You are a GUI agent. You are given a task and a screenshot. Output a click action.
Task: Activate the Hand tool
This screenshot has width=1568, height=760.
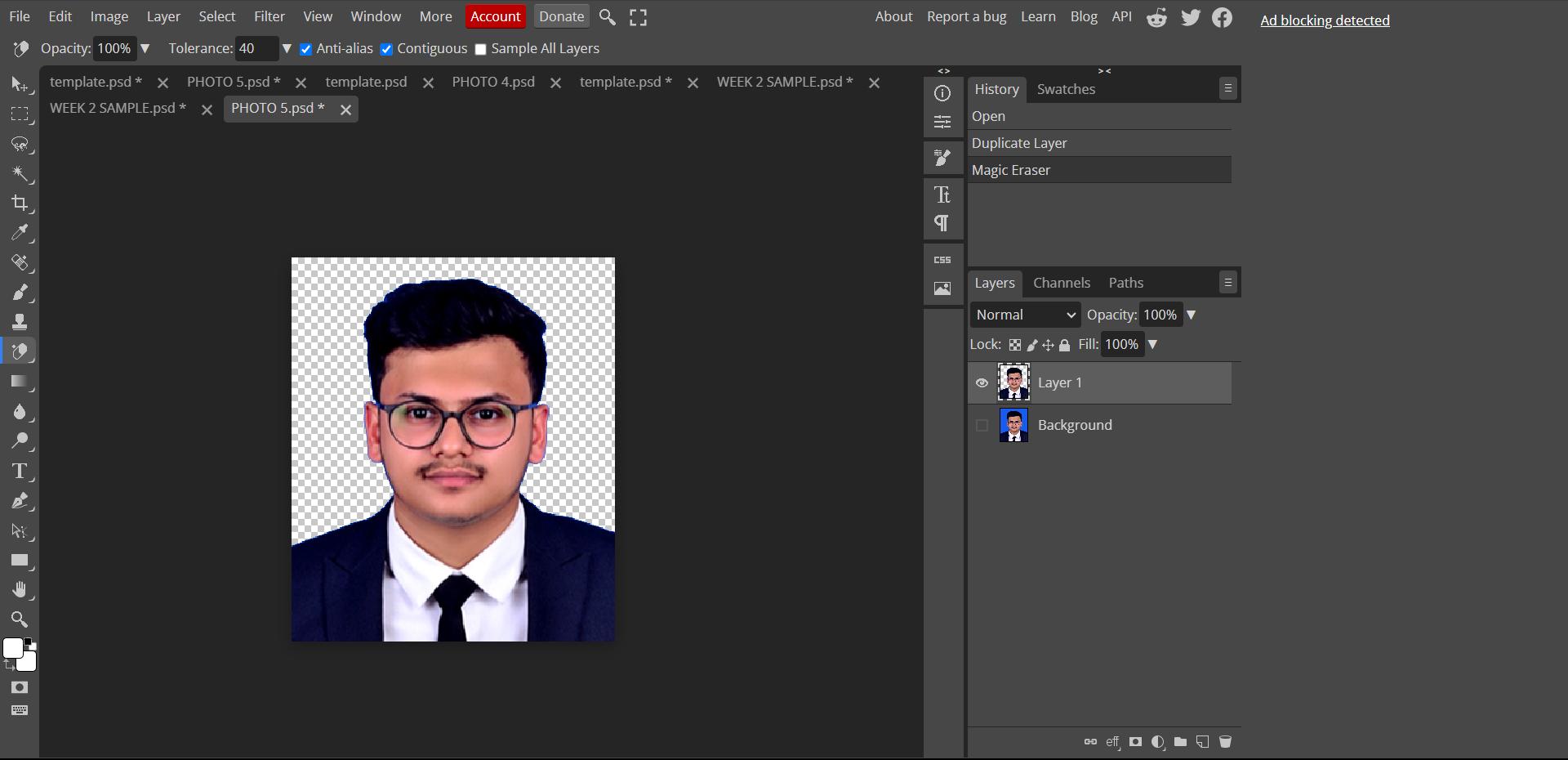click(x=20, y=590)
